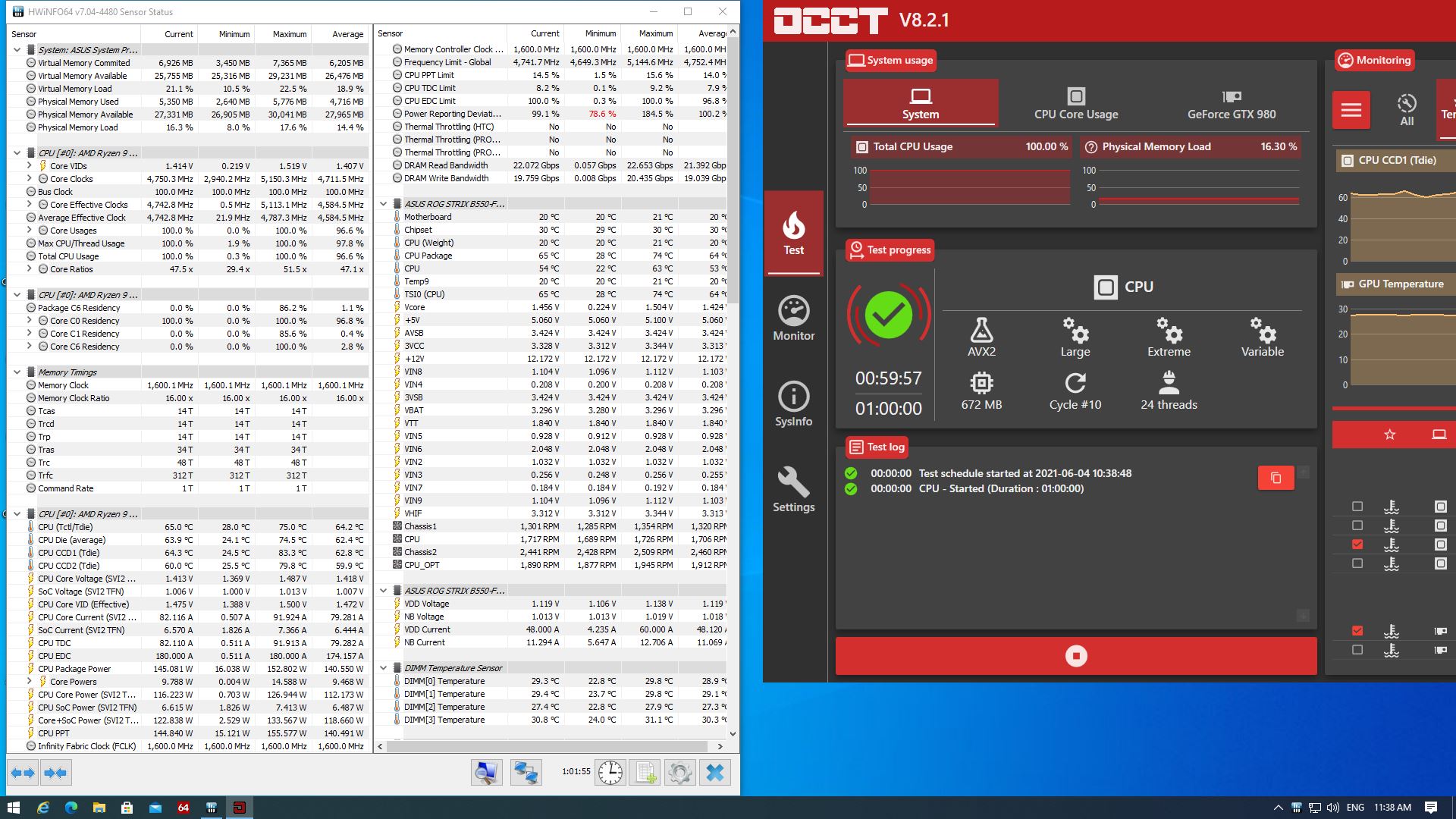Click the 672 MB memory chip icon
This screenshot has width=1456, height=819.
tap(981, 383)
